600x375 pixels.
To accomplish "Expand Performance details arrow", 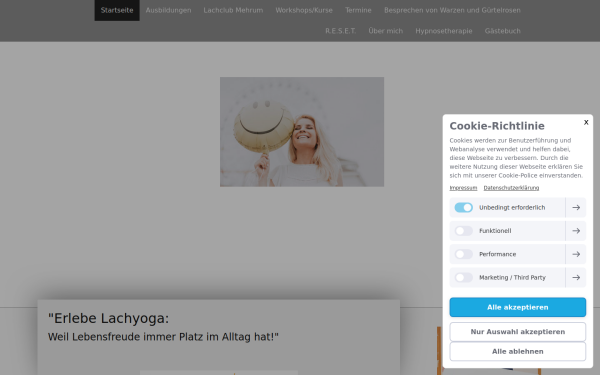I will 576,254.
